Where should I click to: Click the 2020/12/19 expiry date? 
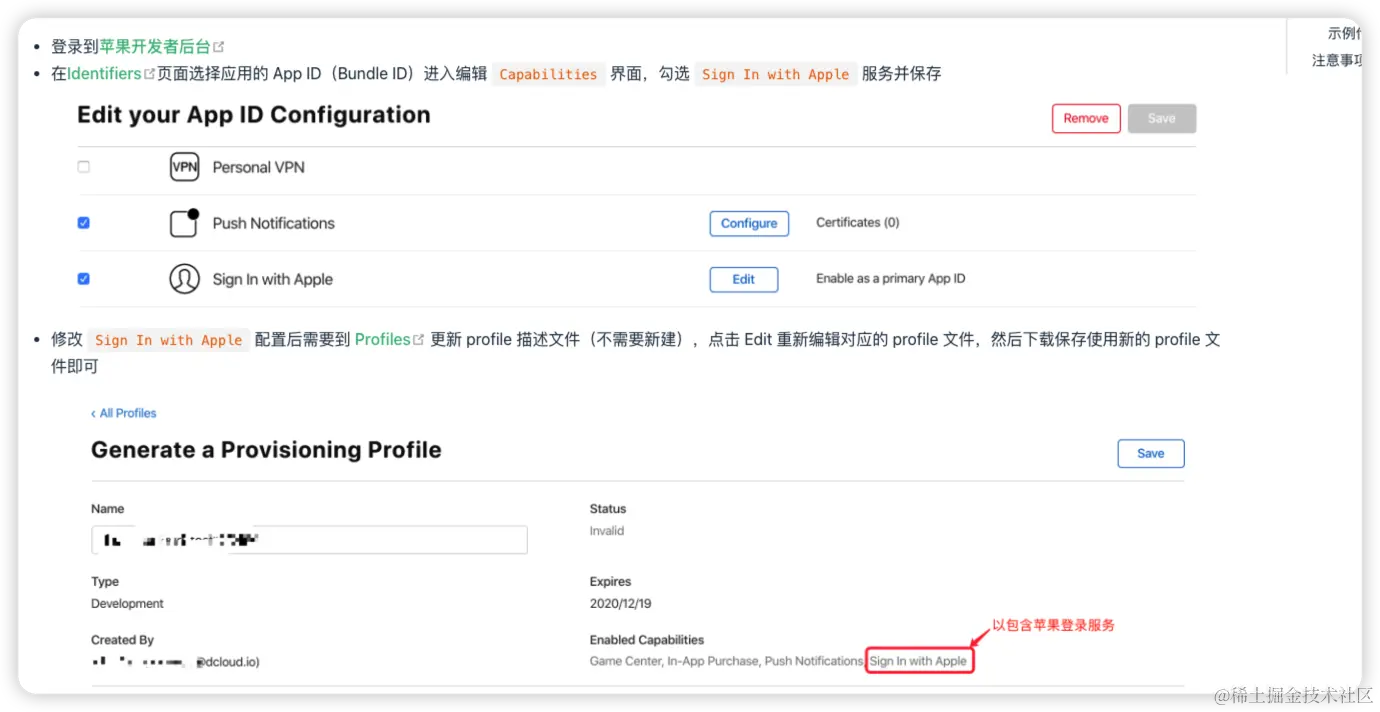pos(620,603)
